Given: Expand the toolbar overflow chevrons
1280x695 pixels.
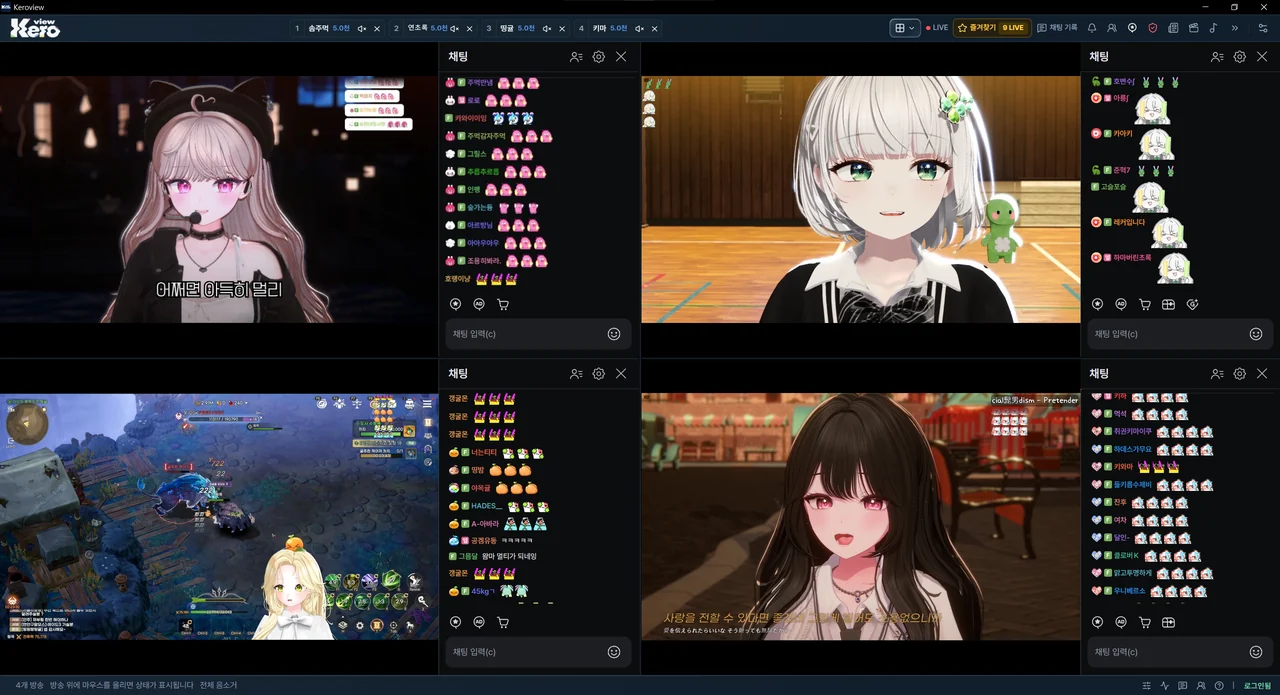Looking at the screenshot, I should tap(1235, 28).
